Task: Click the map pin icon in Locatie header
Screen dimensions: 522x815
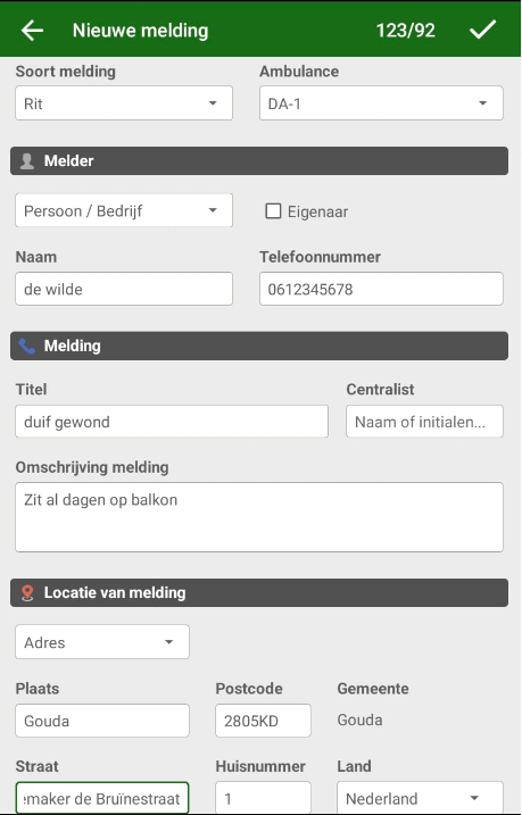Action: point(27,593)
